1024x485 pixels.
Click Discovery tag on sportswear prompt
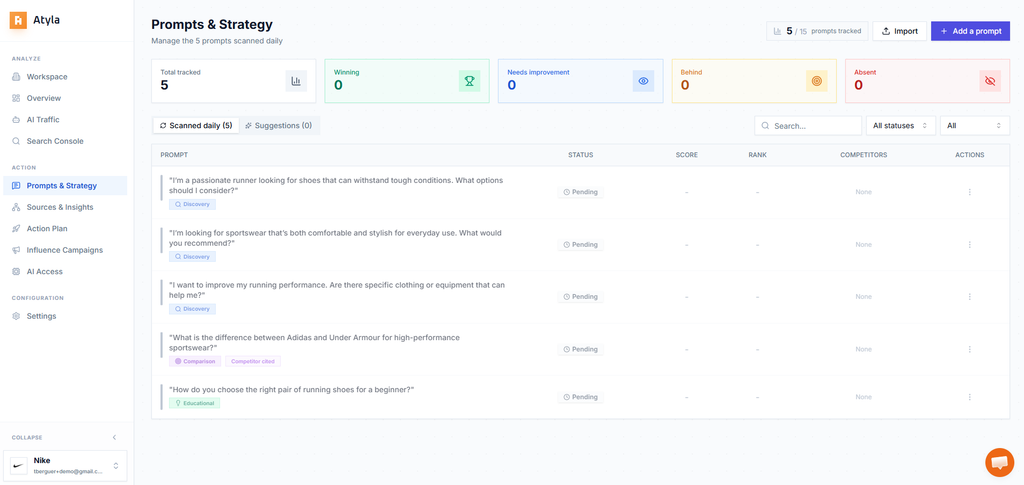(192, 257)
